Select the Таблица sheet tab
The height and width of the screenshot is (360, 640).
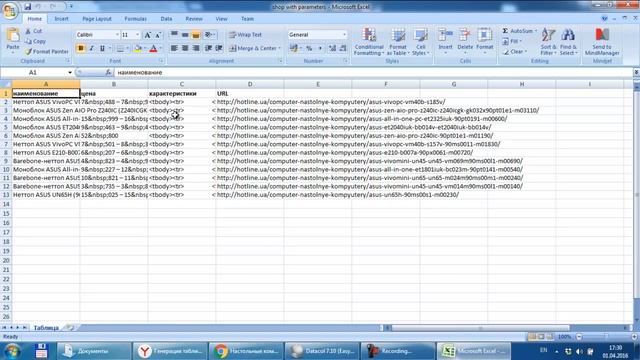46,328
